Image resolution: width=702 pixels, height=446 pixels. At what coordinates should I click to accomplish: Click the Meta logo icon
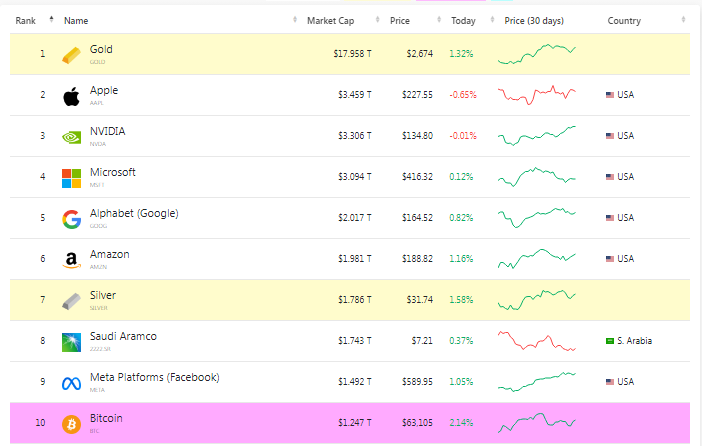tap(71, 383)
